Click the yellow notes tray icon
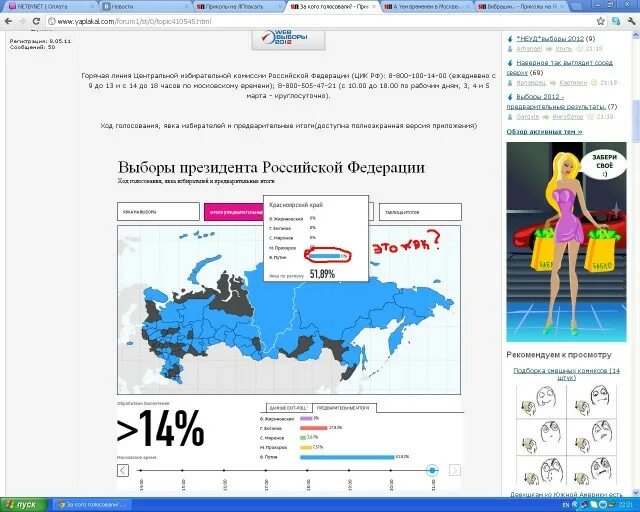Viewport: 640px width, 512px height. tap(594, 505)
